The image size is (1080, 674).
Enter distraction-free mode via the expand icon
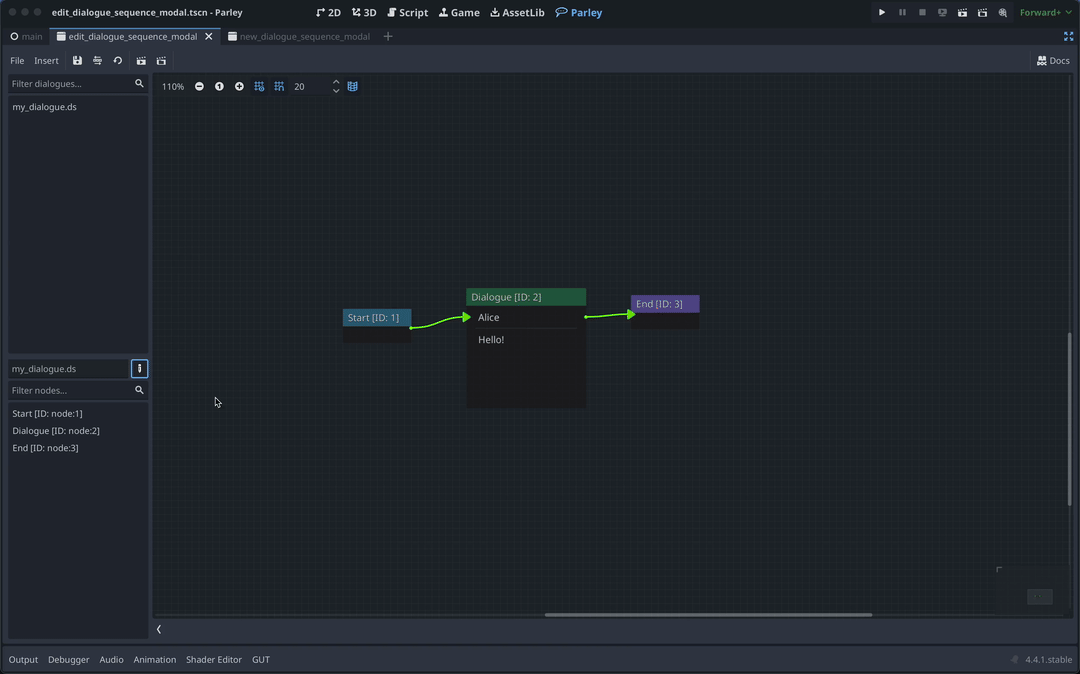click(x=1069, y=35)
